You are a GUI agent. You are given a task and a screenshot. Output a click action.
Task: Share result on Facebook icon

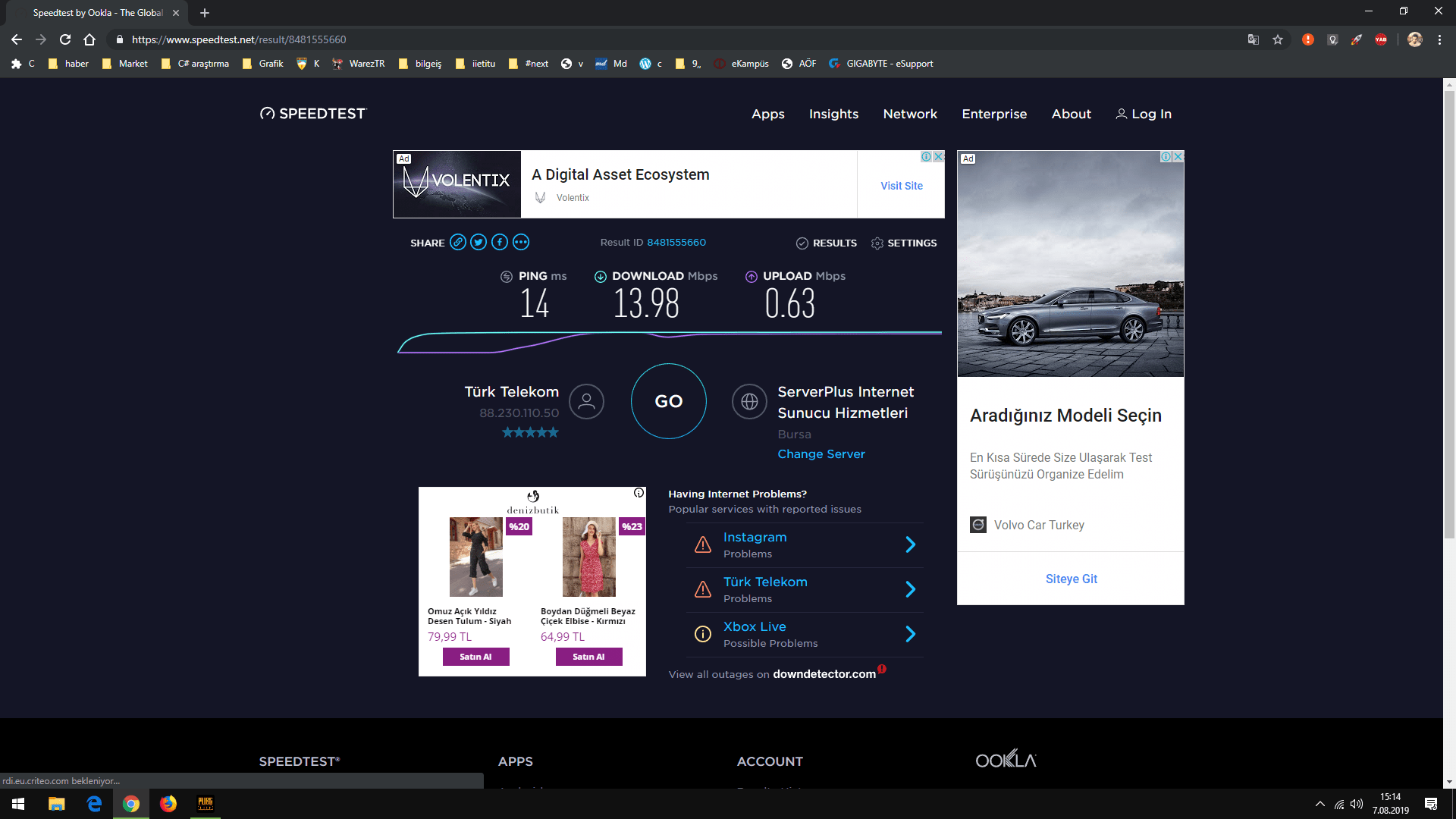pyautogui.click(x=500, y=243)
